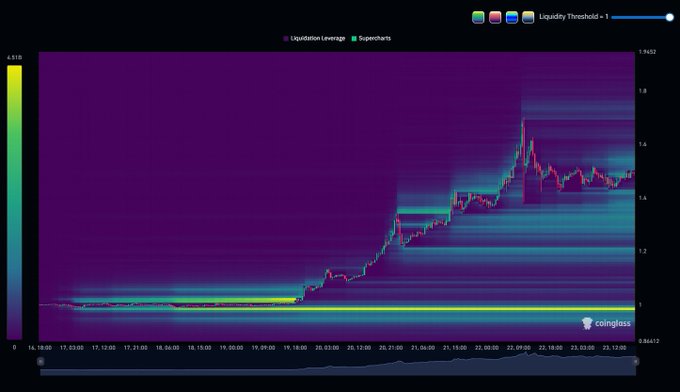This screenshot has width=680, height=392.
Task: Click the 21, 15:00 time axis label
Action: point(455,348)
